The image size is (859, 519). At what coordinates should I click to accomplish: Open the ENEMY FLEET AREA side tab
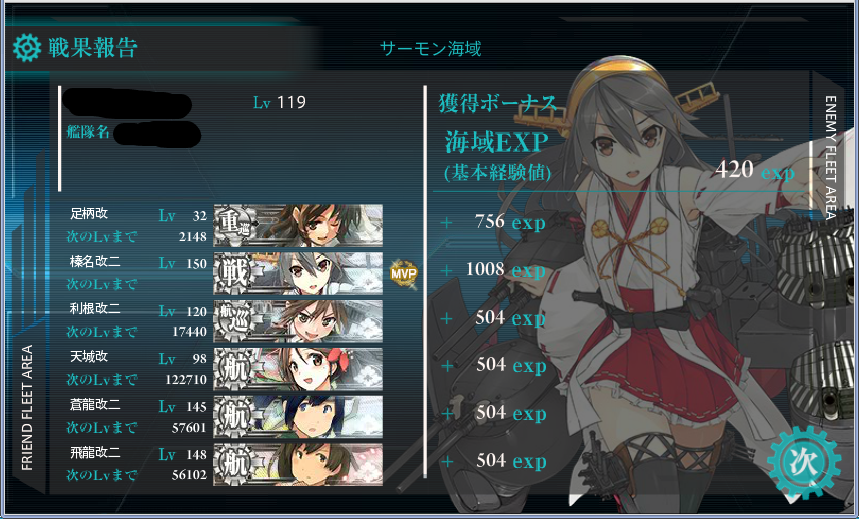pos(831,158)
